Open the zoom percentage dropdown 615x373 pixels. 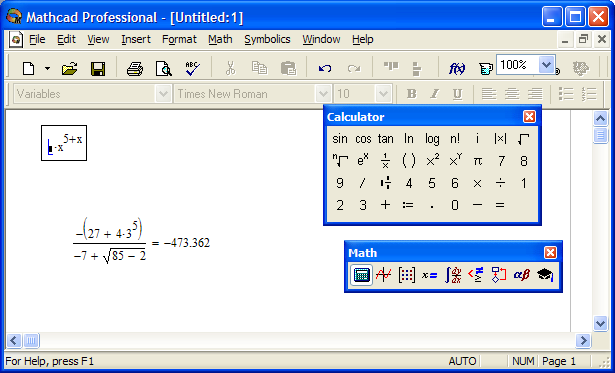tap(546, 65)
